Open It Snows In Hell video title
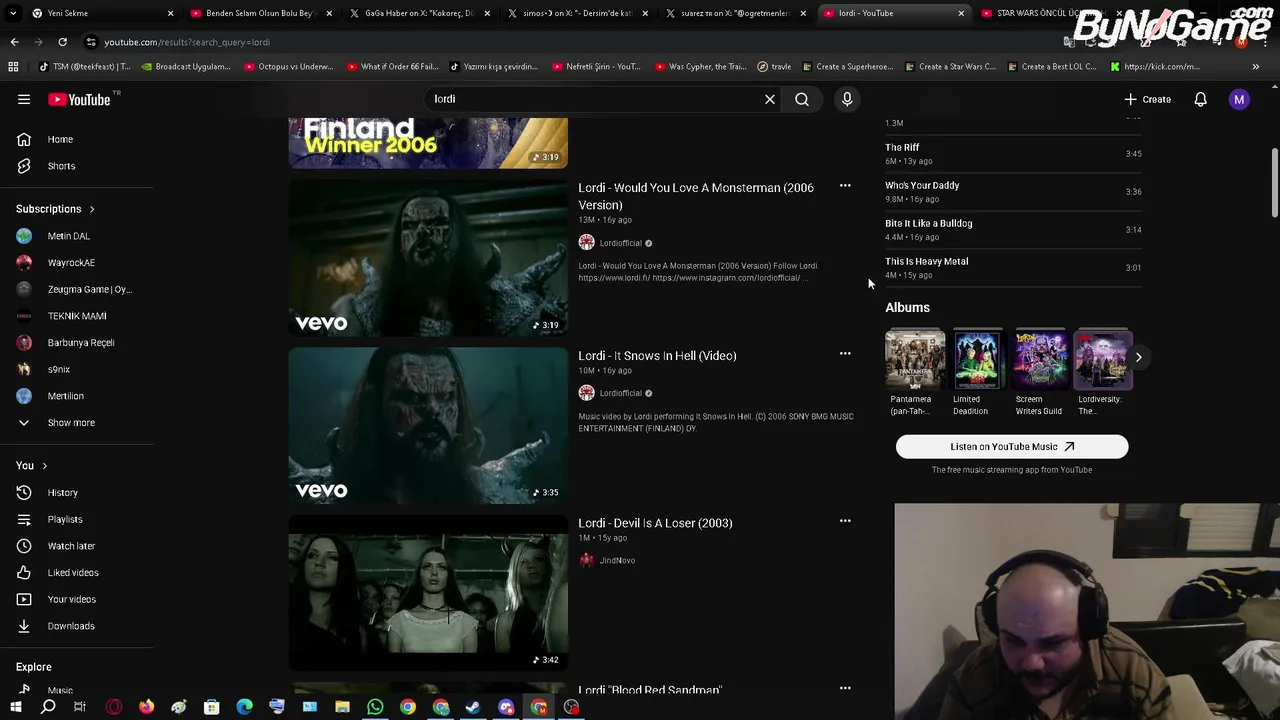 pyautogui.click(x=657, y=355)
